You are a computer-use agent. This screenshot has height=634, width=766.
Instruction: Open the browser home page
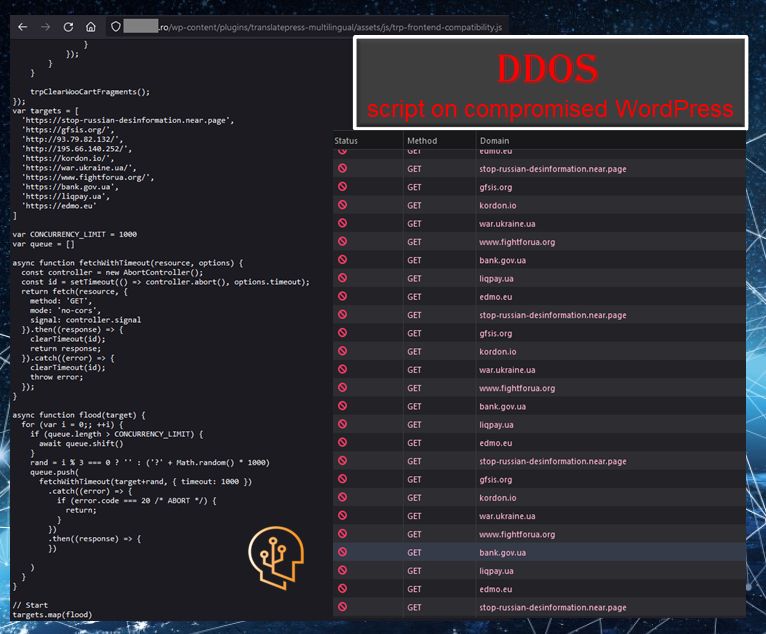pos(91,27)
